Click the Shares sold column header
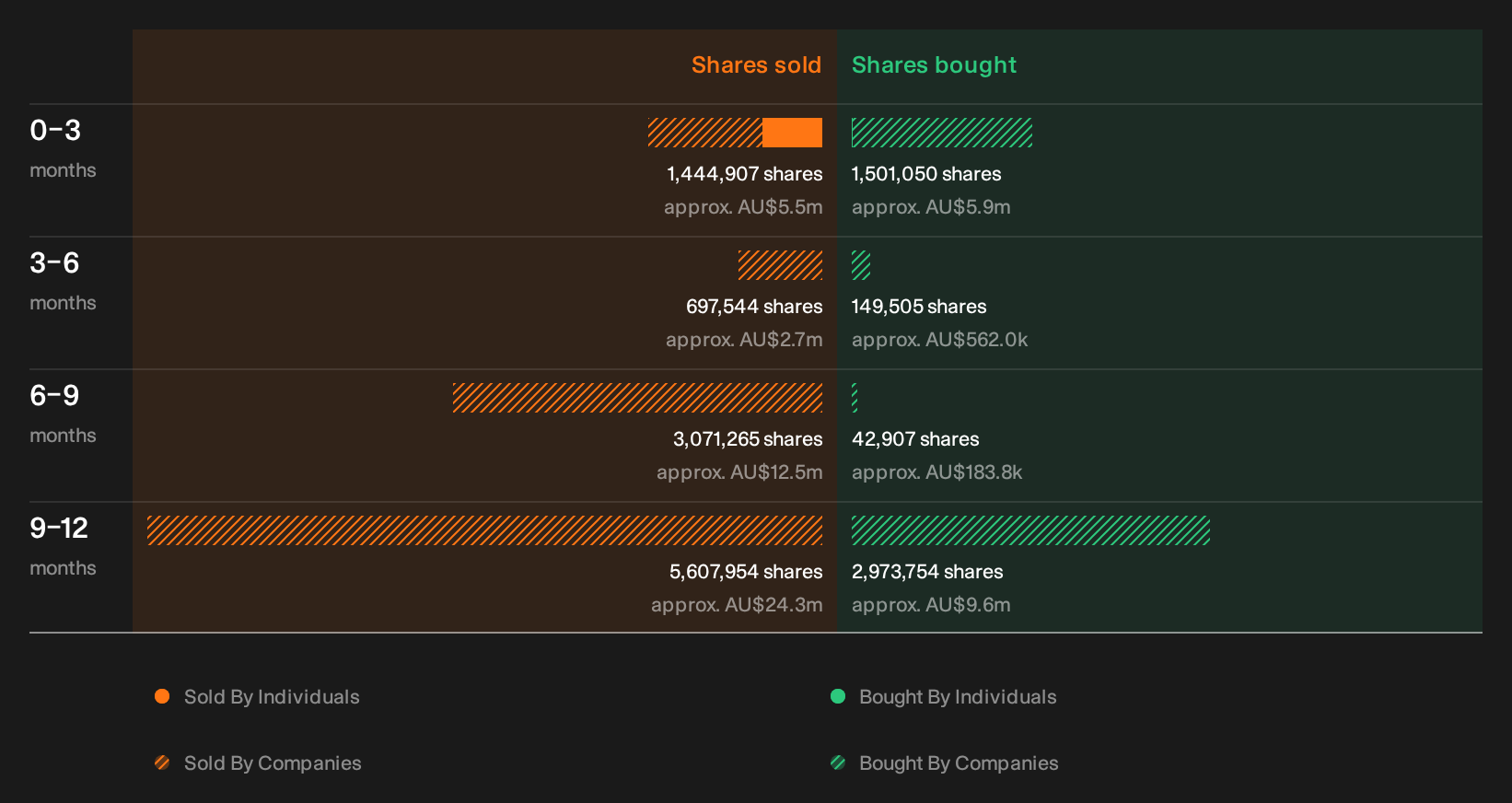This screenshot has width=1512, height=803. click(x=756, y=65)
